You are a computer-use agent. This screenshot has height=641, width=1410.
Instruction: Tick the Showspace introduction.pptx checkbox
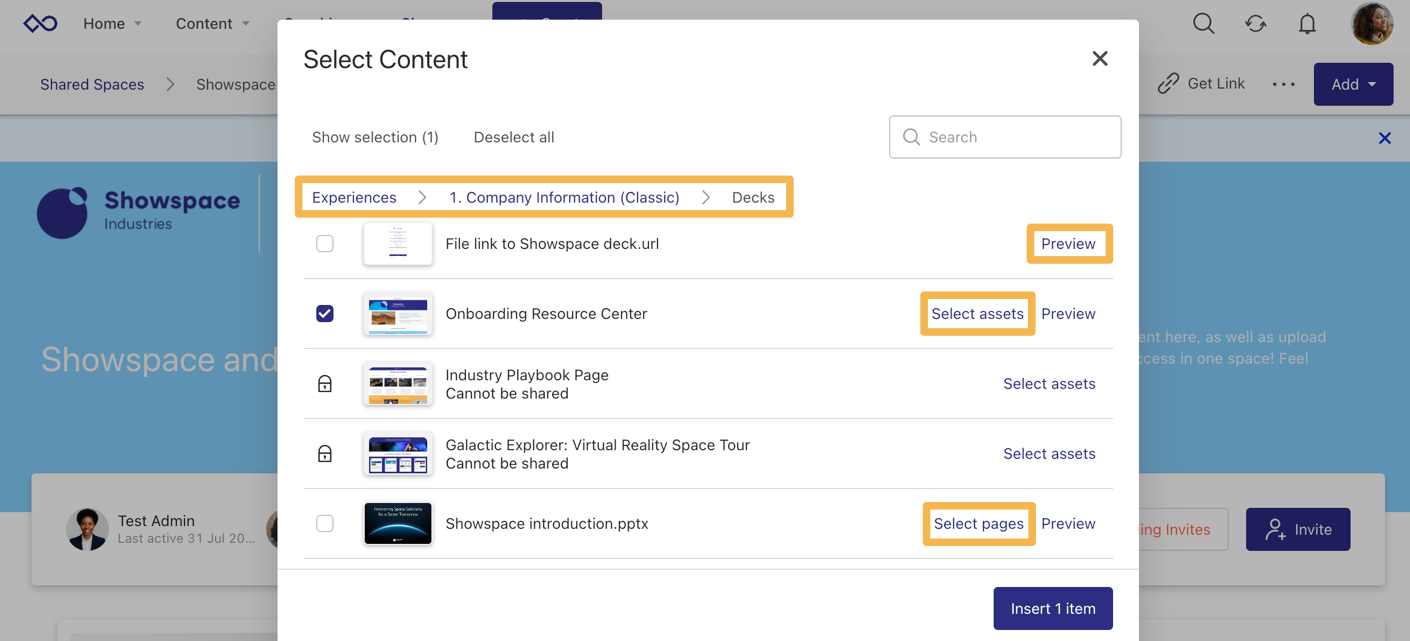325,524
